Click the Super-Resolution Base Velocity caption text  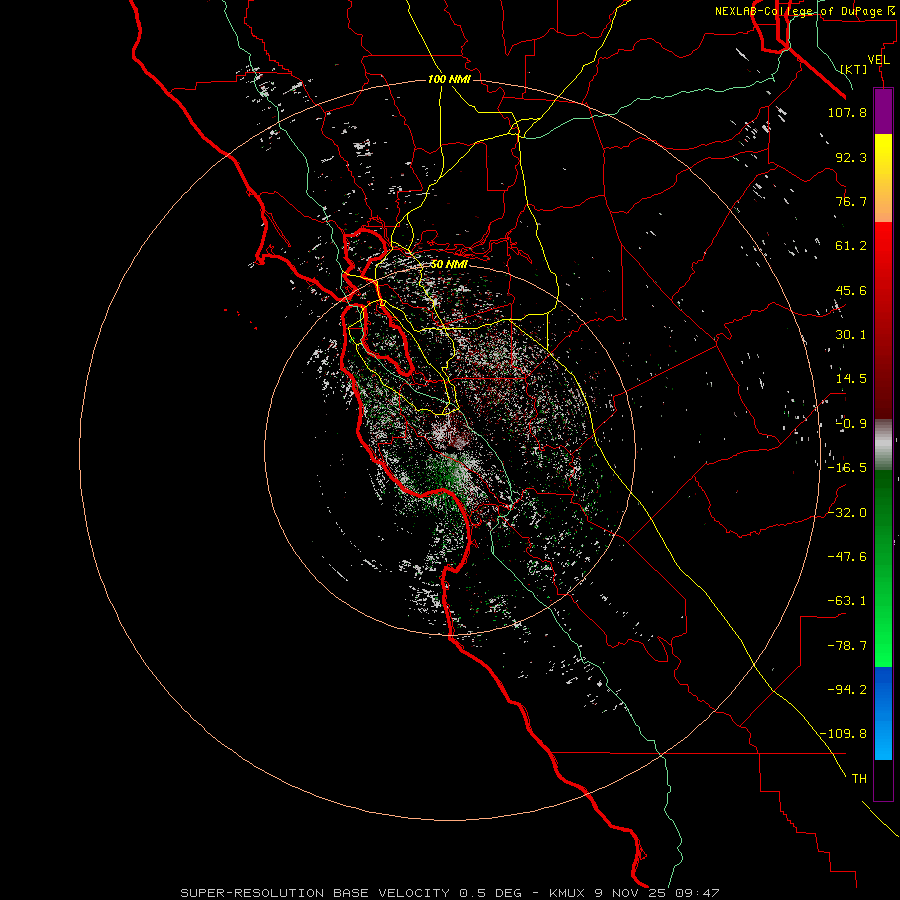point(449,893)
